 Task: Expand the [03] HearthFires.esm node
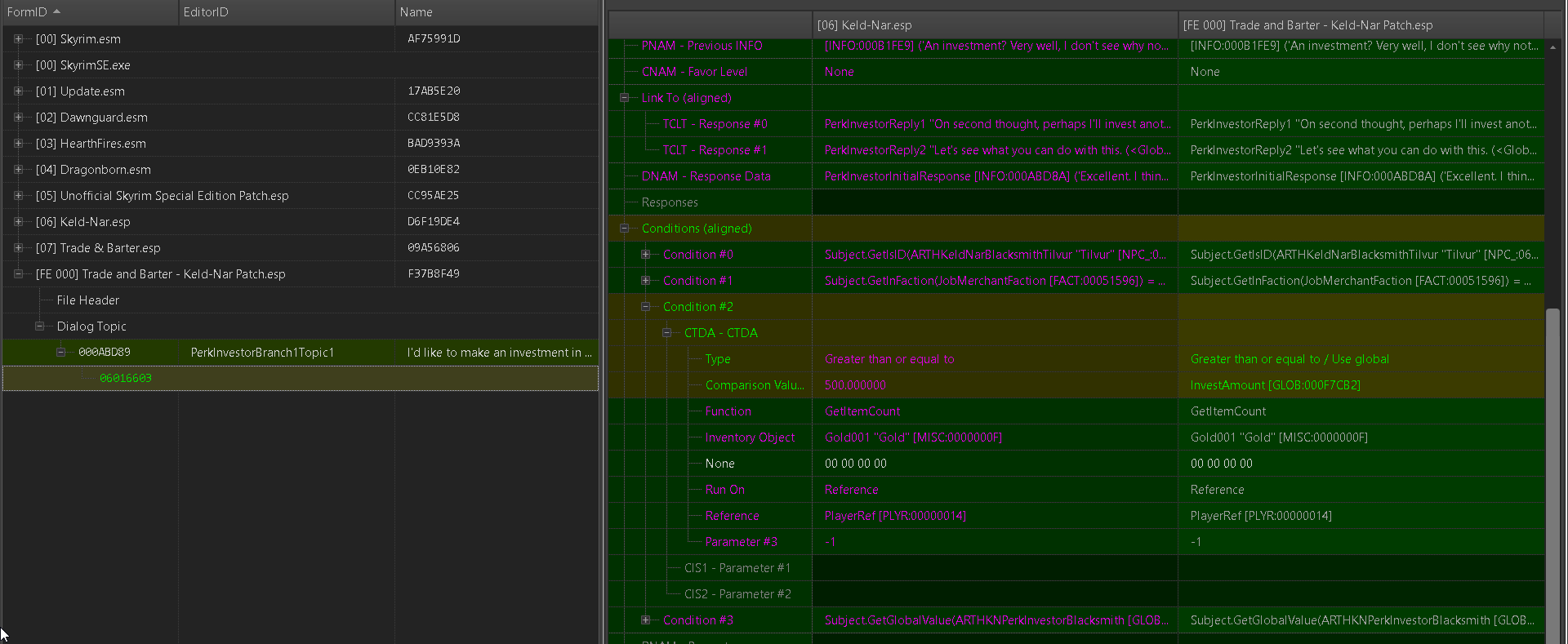(x=18, y=144)
